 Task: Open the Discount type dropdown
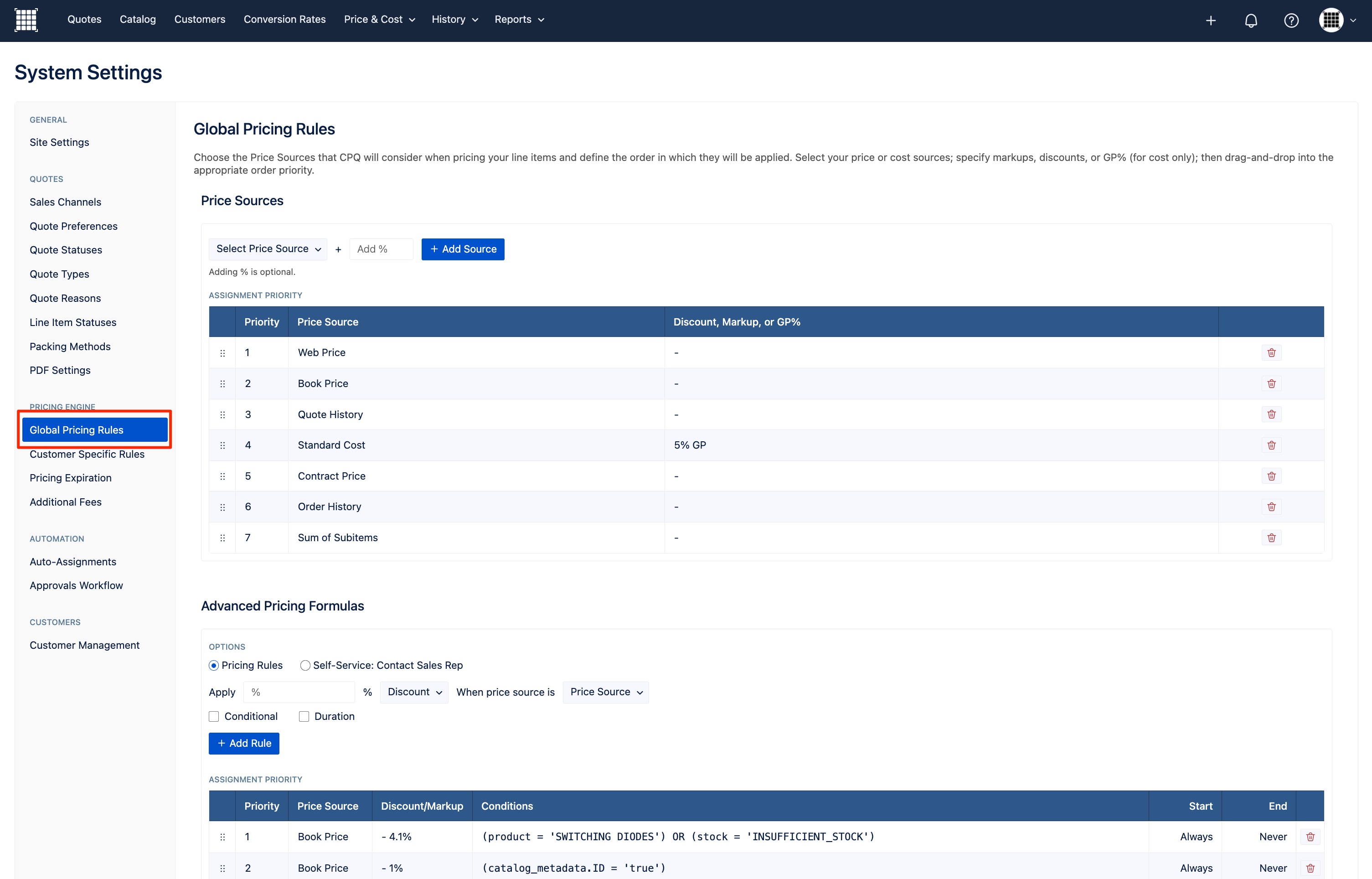tap(414, 692)
